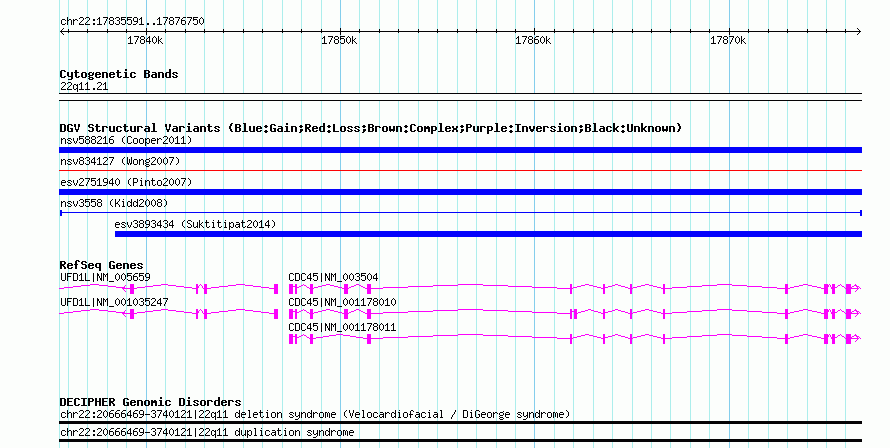Click the CDC45 NM_001178010 gene model glyph
This screenshot has height=448, width=890.
575,313
